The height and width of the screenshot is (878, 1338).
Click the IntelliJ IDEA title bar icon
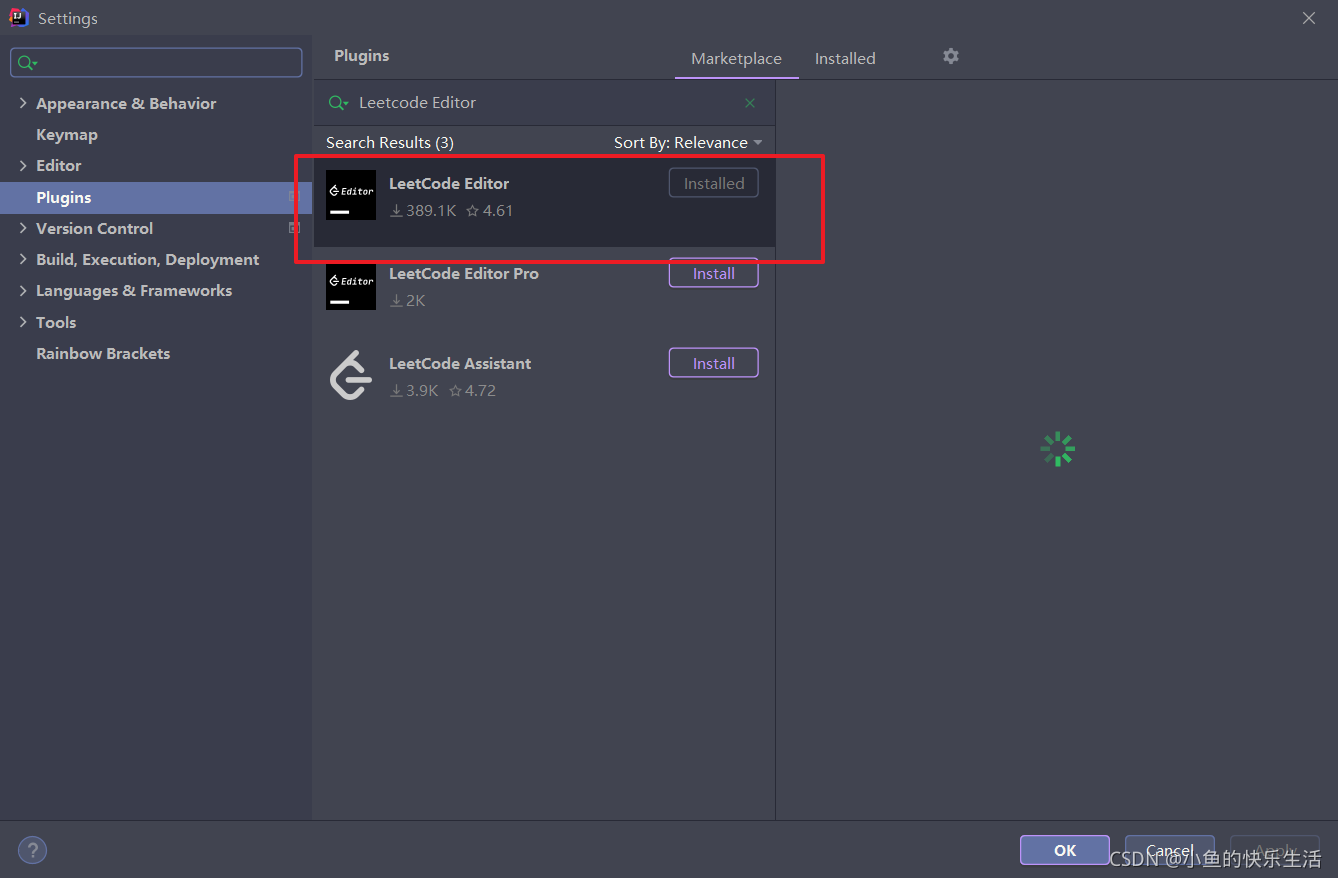tap(19, 18)
